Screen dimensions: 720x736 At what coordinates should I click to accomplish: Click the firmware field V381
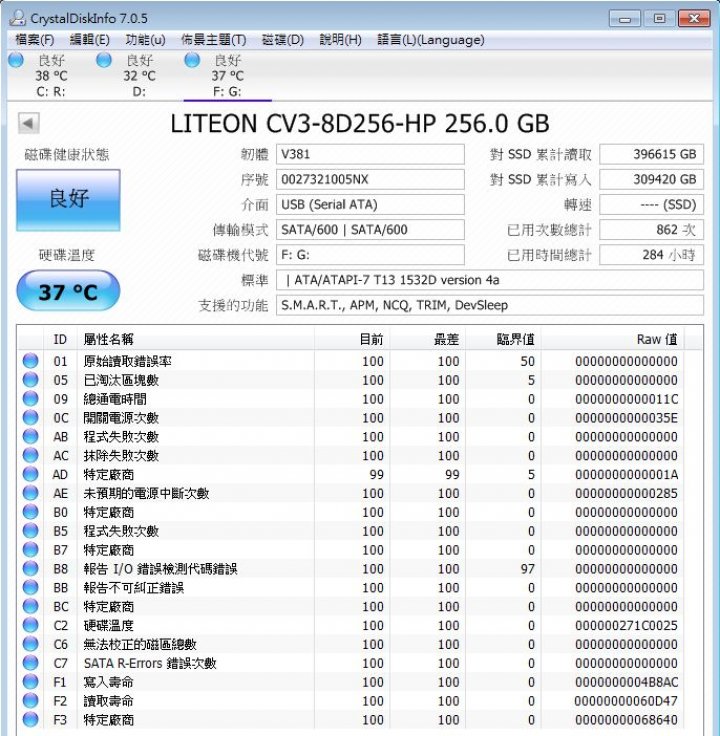(x=370, y=154)
